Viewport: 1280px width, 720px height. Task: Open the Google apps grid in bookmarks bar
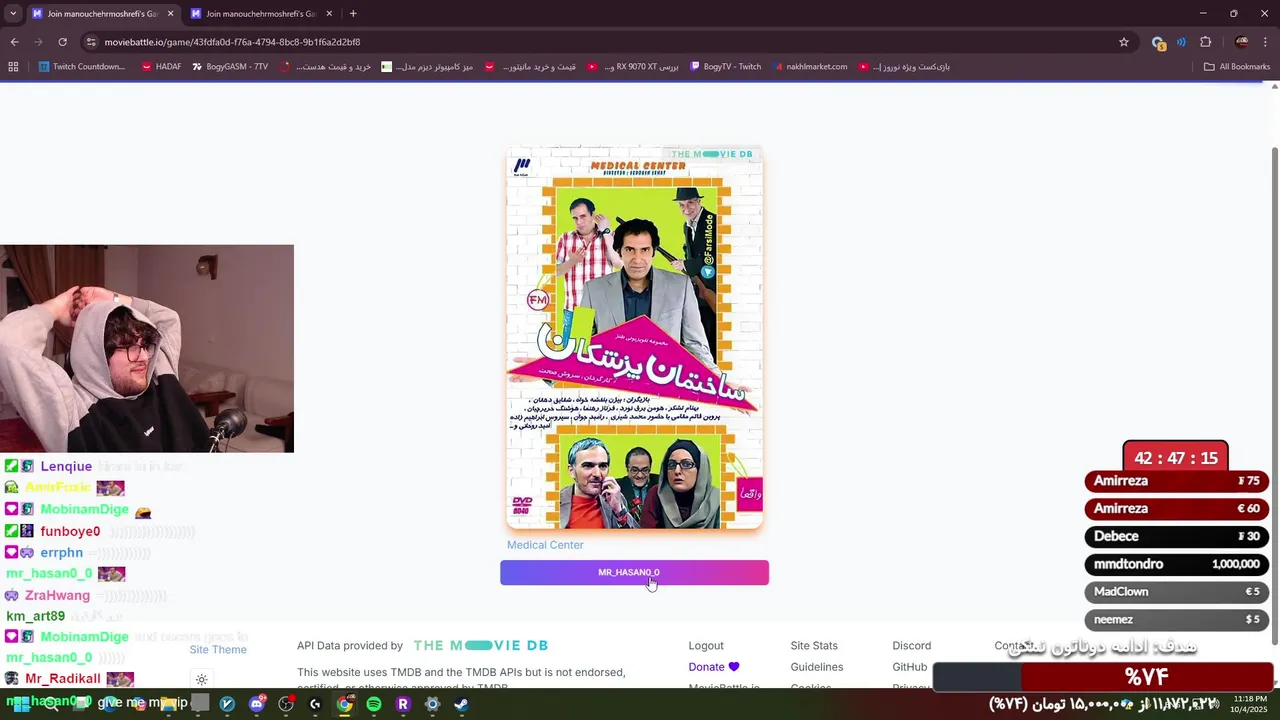coord(13,67)
